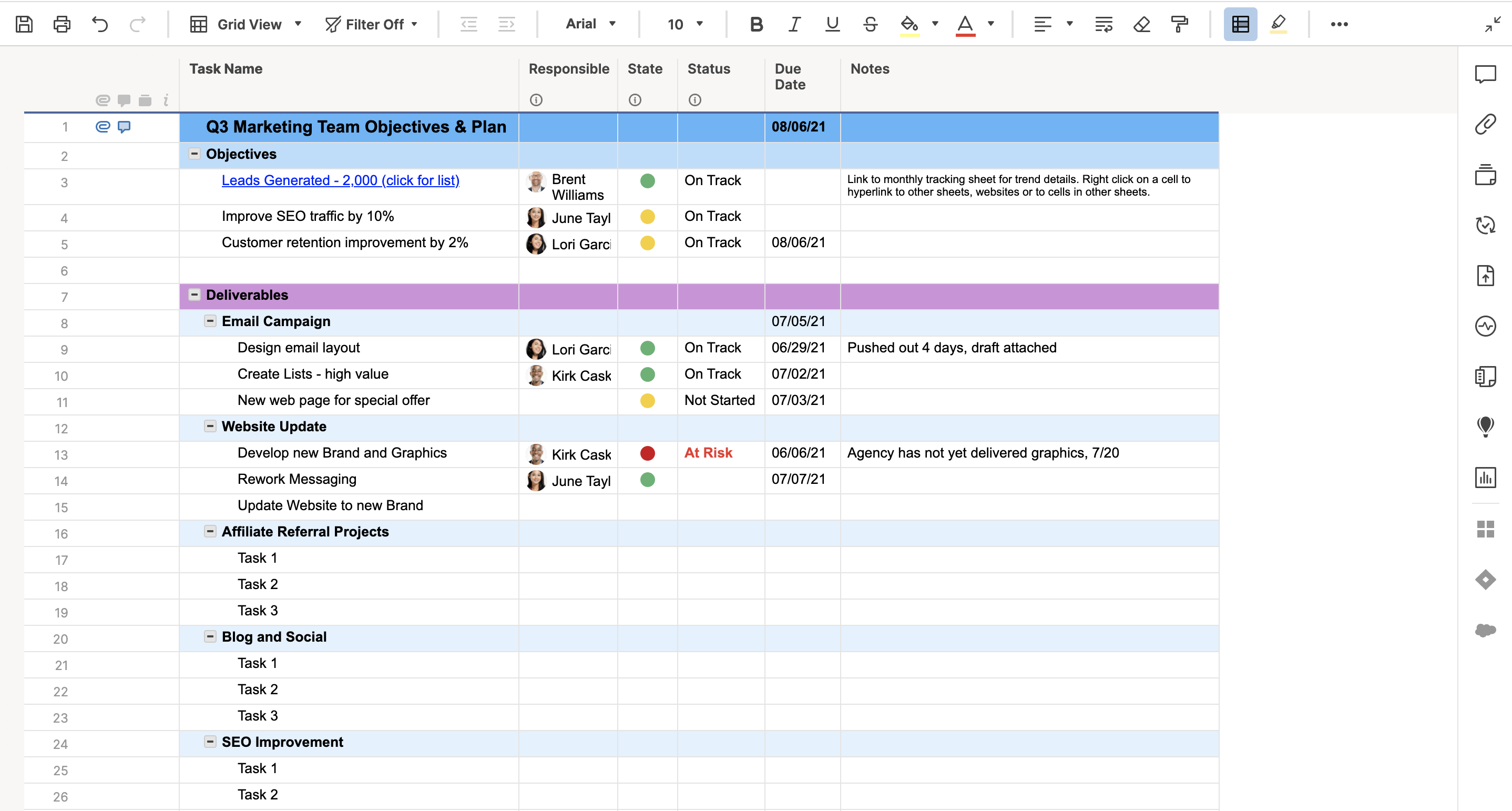The width and height of the screenshot is (1512, 811).
Task: Redo the last undone action
Action: coord(137,24)
